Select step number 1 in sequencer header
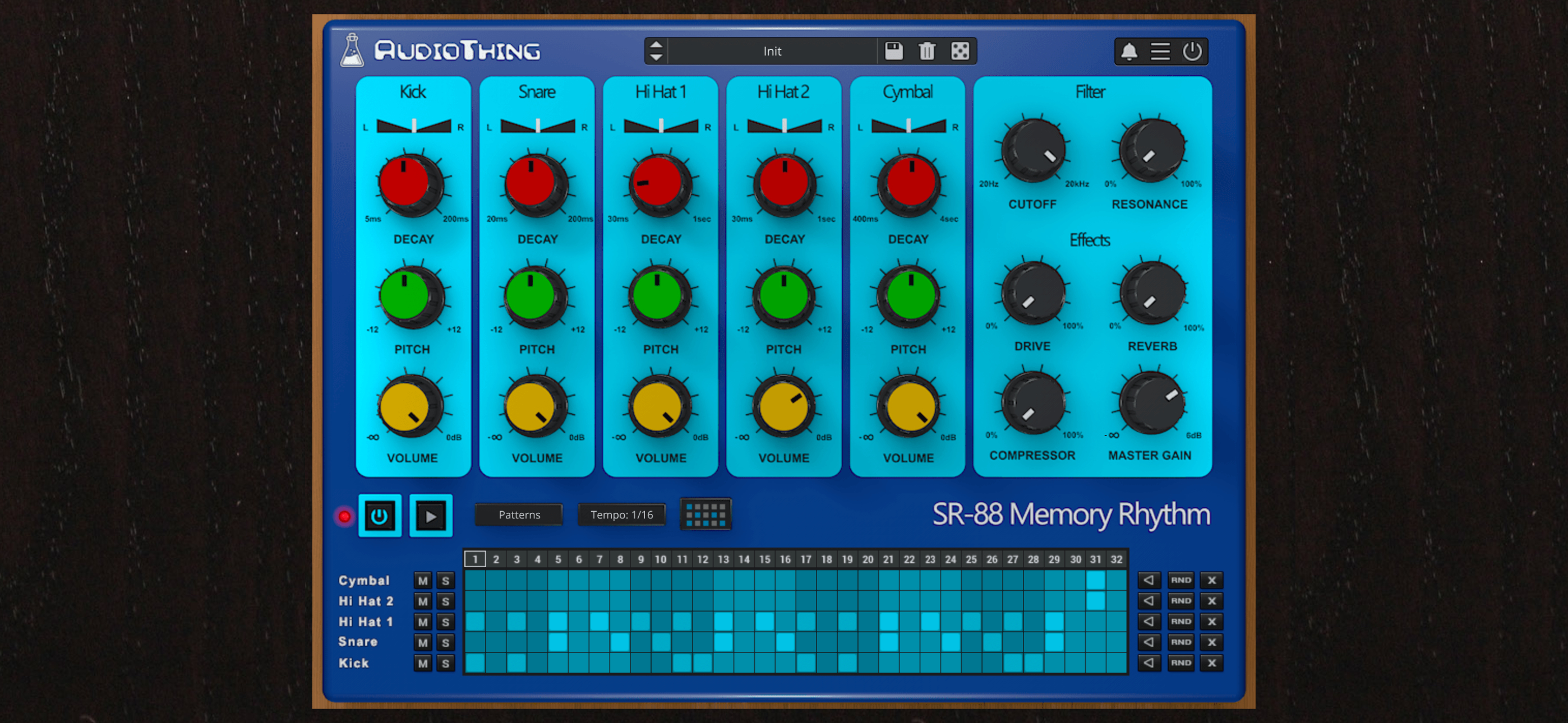This screenshot has height=723, width=1568. (475, 559)
